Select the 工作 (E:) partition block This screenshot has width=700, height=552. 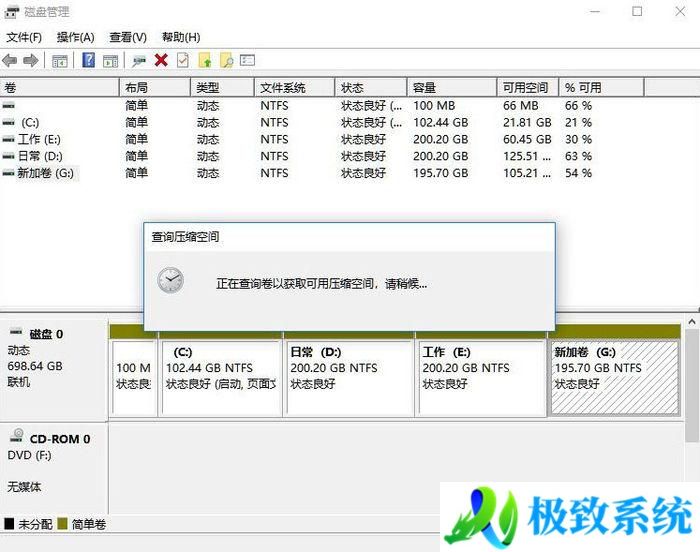pos(482,378)
